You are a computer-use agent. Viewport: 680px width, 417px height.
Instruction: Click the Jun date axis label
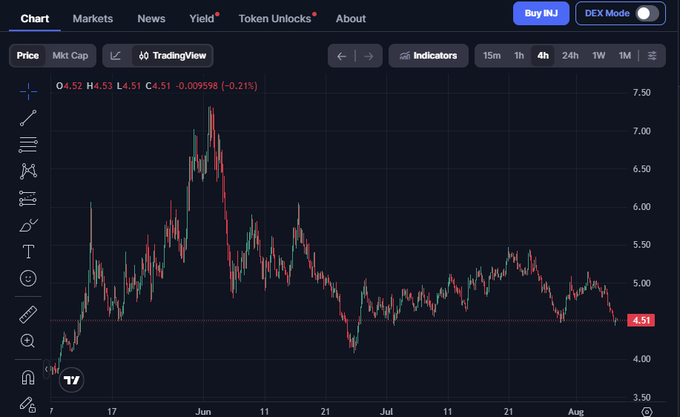pos(203,411)
